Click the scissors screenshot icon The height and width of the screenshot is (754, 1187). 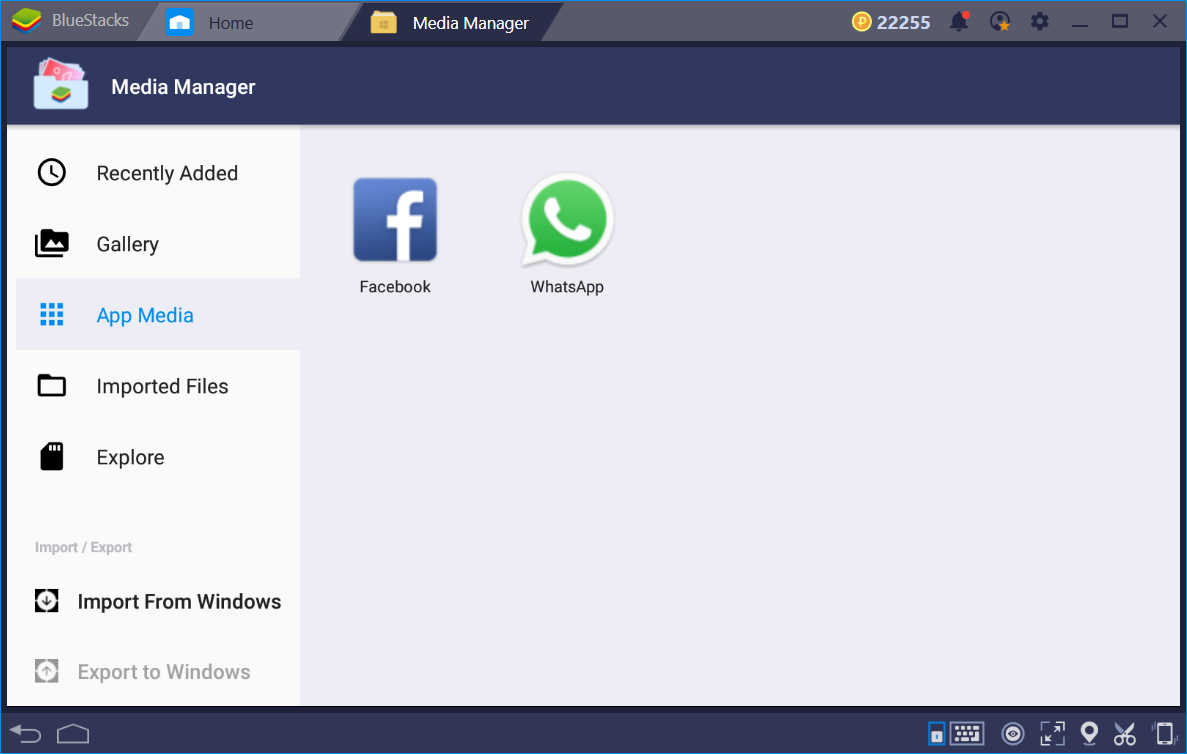pos(1125,734)
